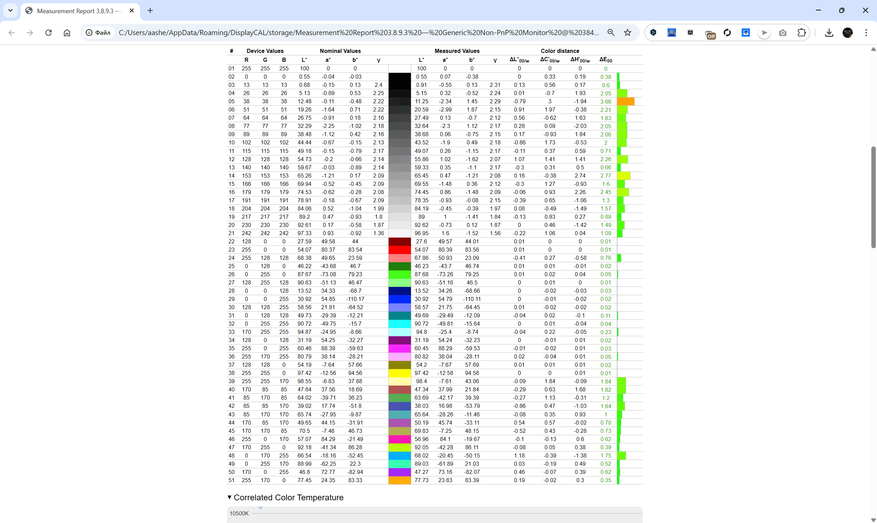
Task: Open the zoom magnifier in address bar
Action: click(611, 32)
